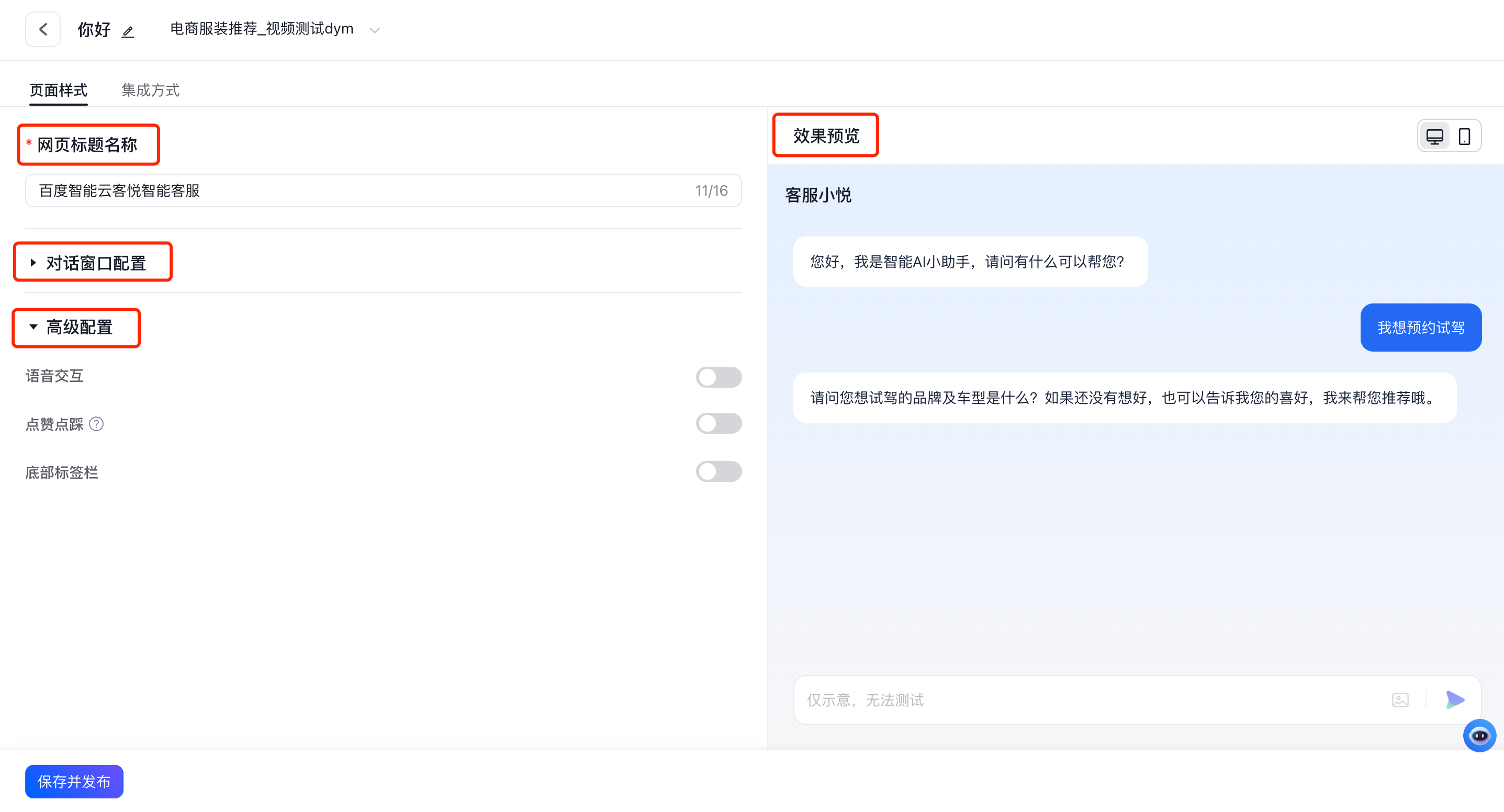The image size is (1504, 812).
Task: Switch preview to desktop view
Action: [1434, 136]
